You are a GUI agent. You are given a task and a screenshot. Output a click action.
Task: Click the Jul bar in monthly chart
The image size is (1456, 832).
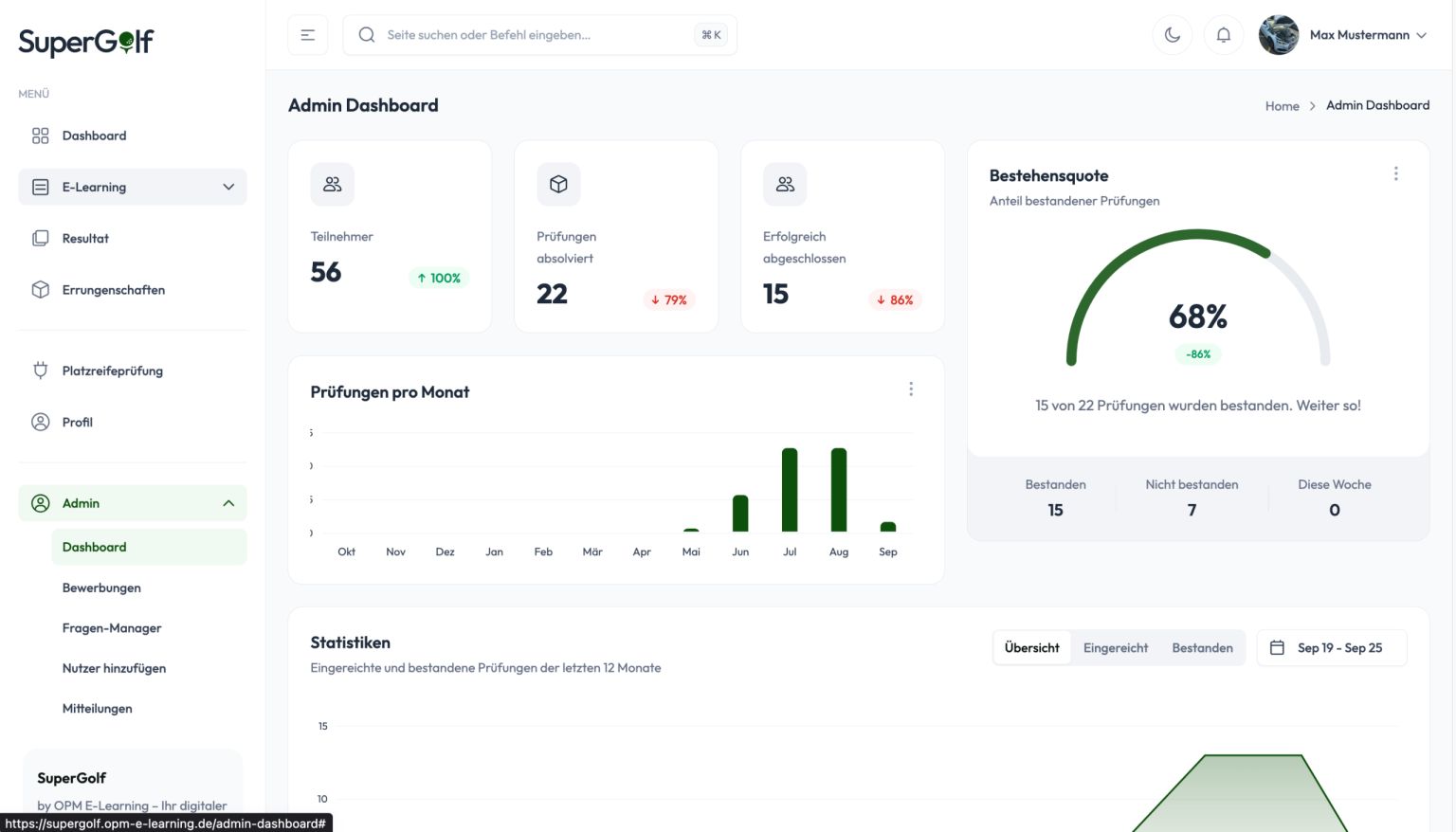click(x=790, y=490)
